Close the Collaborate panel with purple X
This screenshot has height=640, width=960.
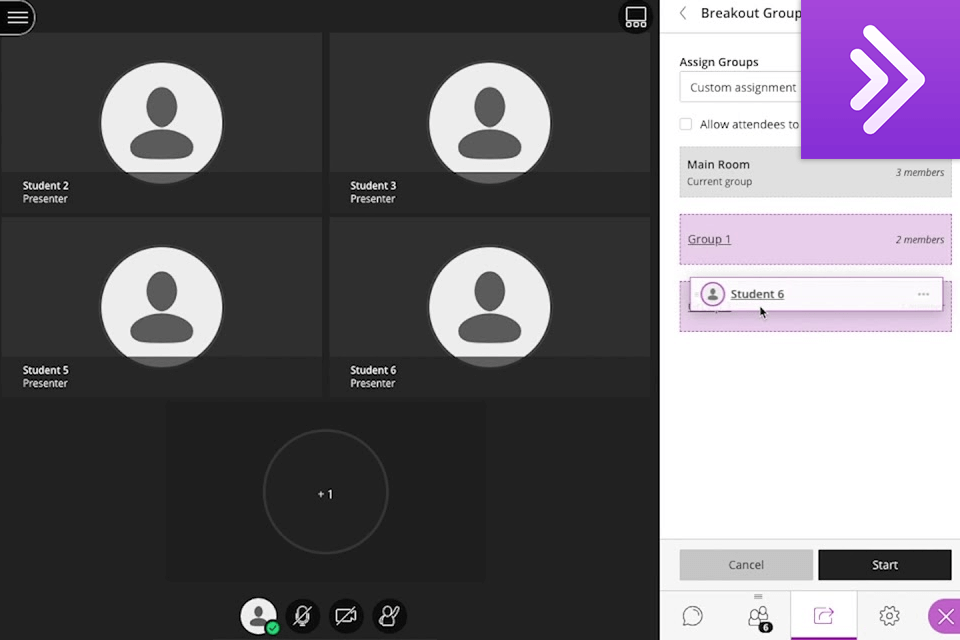point(945,617)
